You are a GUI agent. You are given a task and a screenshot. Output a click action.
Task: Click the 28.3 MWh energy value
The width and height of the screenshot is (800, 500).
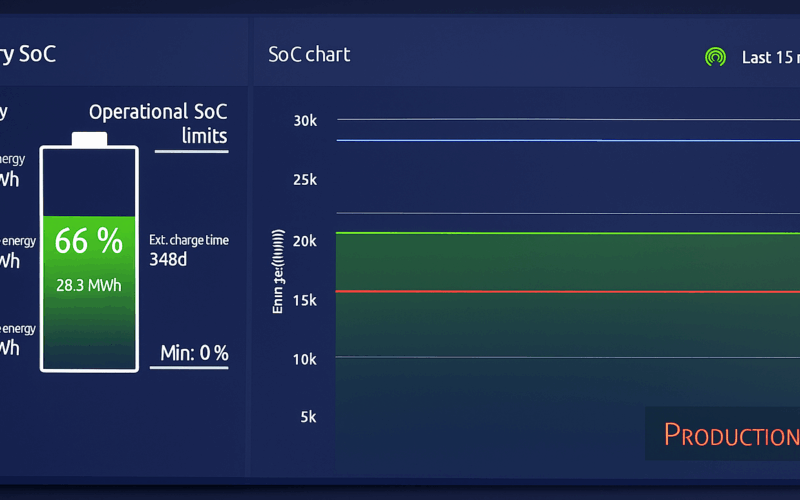point(89,285)
